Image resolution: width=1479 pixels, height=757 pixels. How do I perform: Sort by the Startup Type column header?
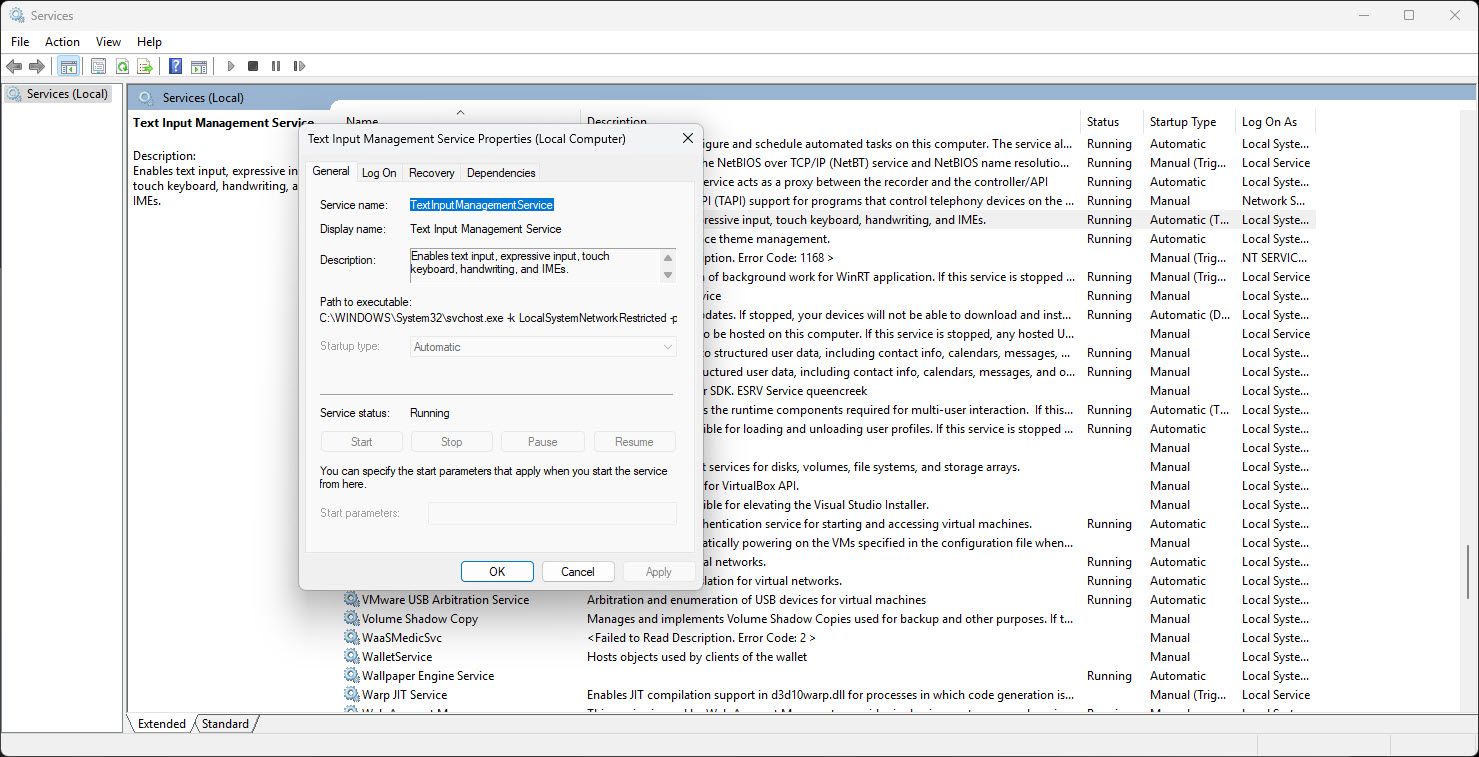coord(1189,122)
